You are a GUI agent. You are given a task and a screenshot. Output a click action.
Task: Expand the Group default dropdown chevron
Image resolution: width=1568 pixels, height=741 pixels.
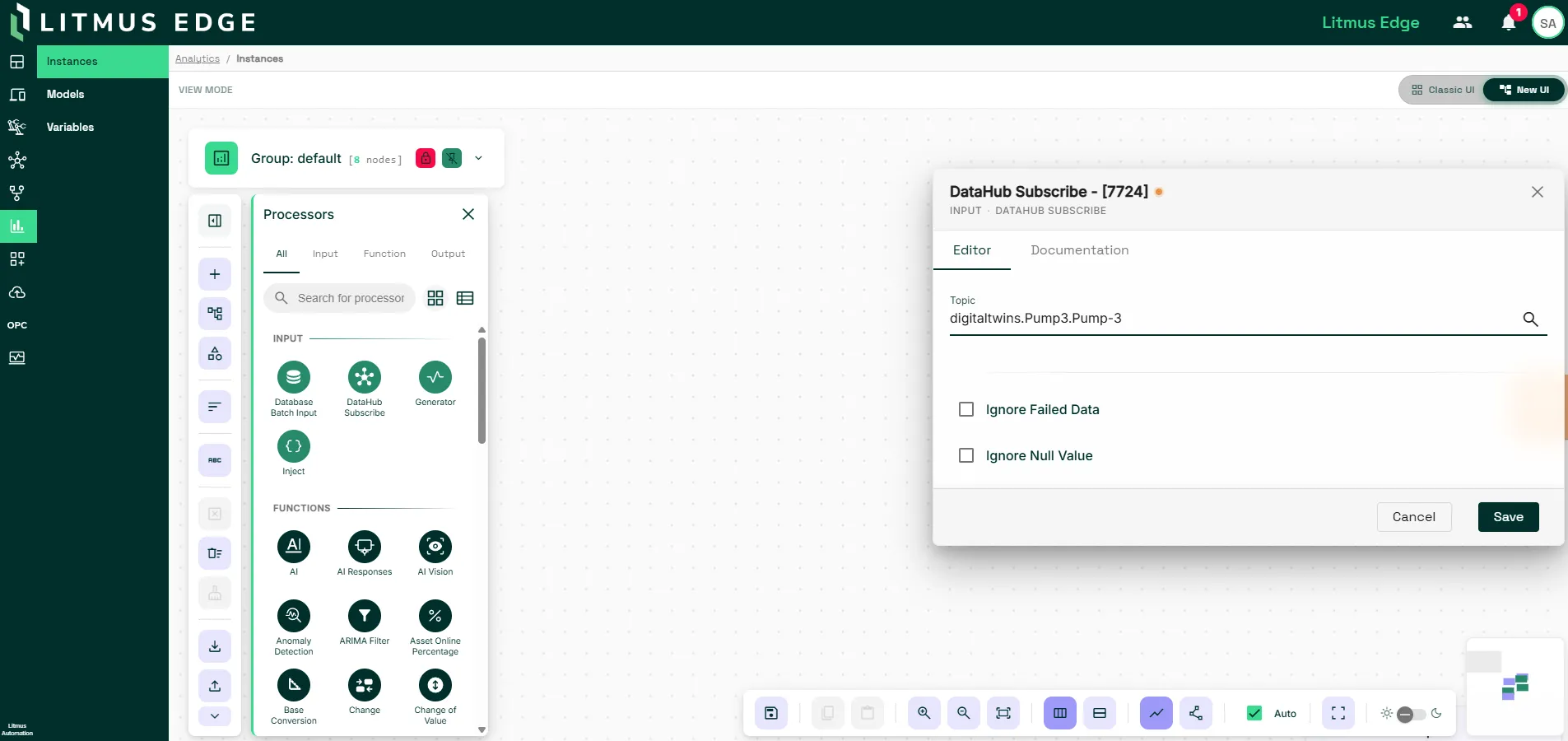coord(478,158)
